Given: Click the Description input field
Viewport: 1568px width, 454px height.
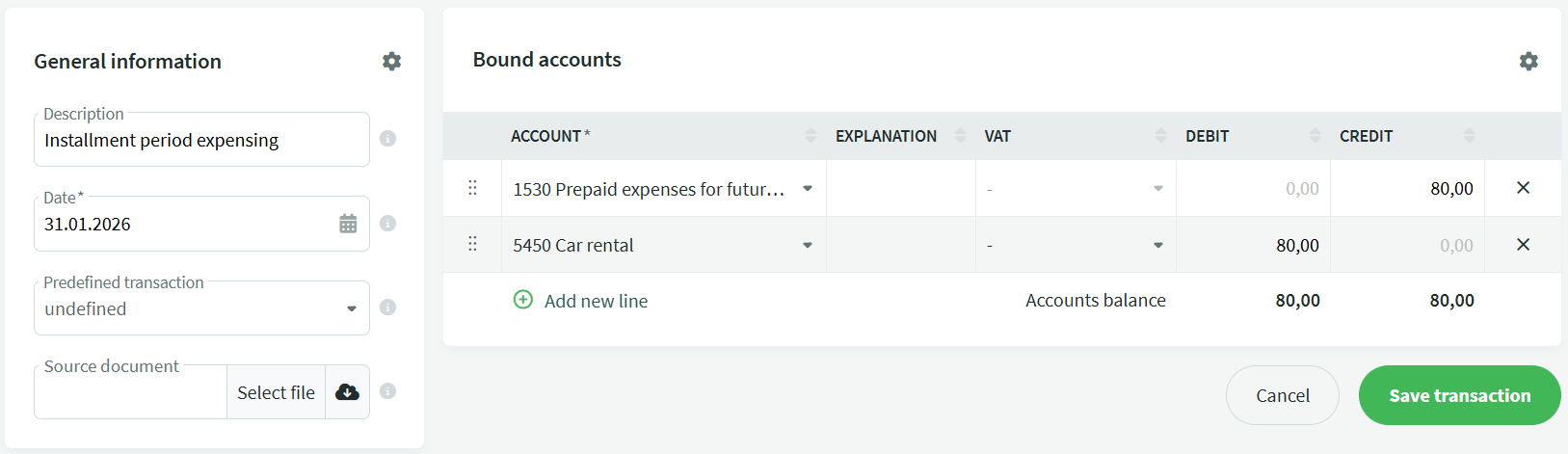Looking at the screenshot, I should click(201, 141).
